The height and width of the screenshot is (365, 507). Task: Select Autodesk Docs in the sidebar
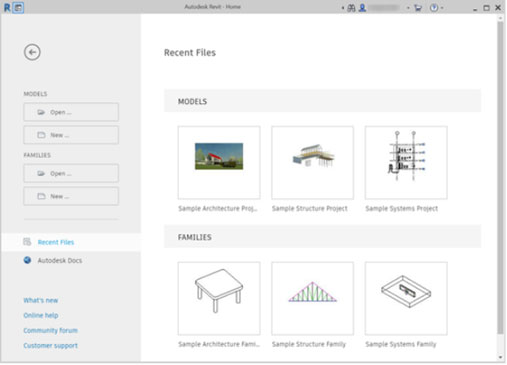[71, 260]
